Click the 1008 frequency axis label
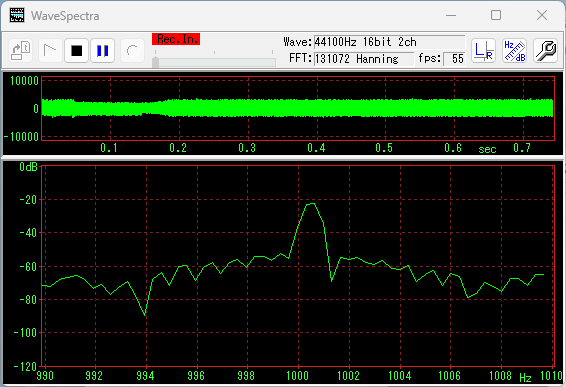 click(x=500, y=376)
